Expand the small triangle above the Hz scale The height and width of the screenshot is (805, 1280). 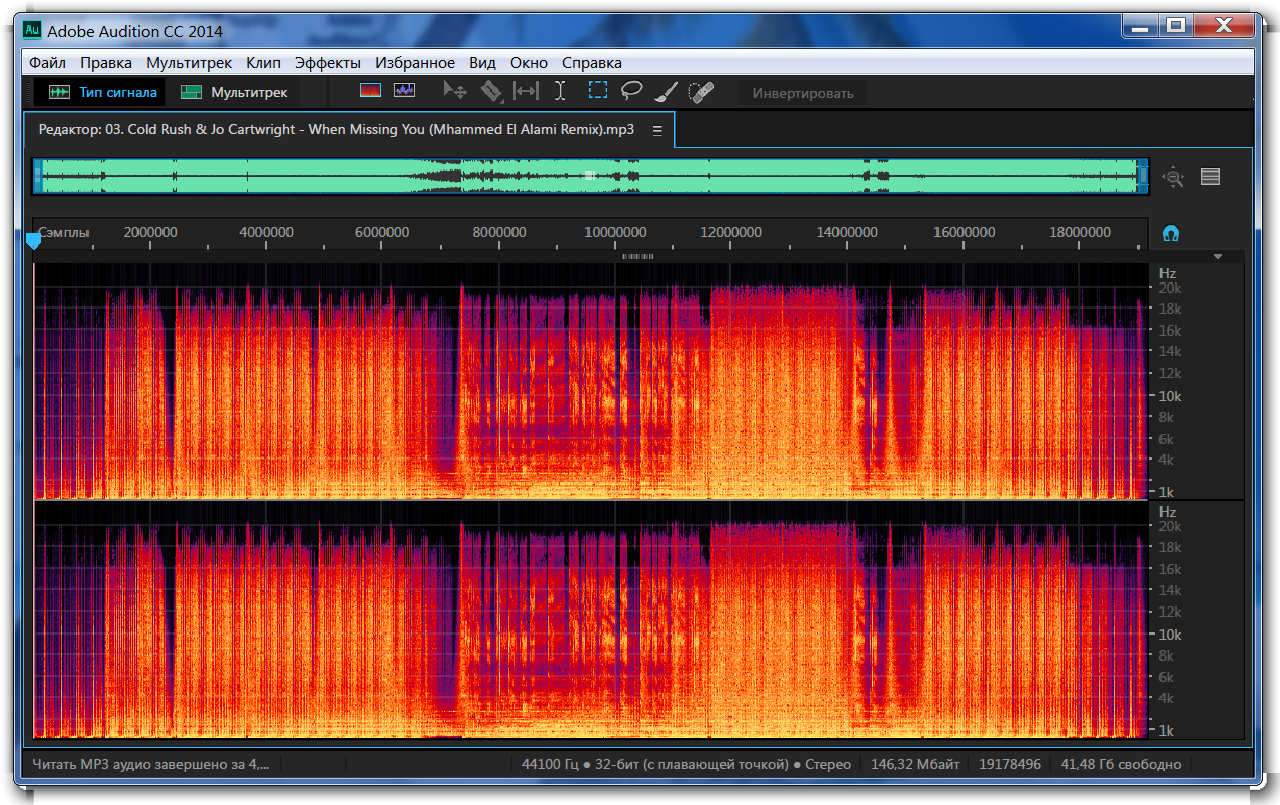1217,257
